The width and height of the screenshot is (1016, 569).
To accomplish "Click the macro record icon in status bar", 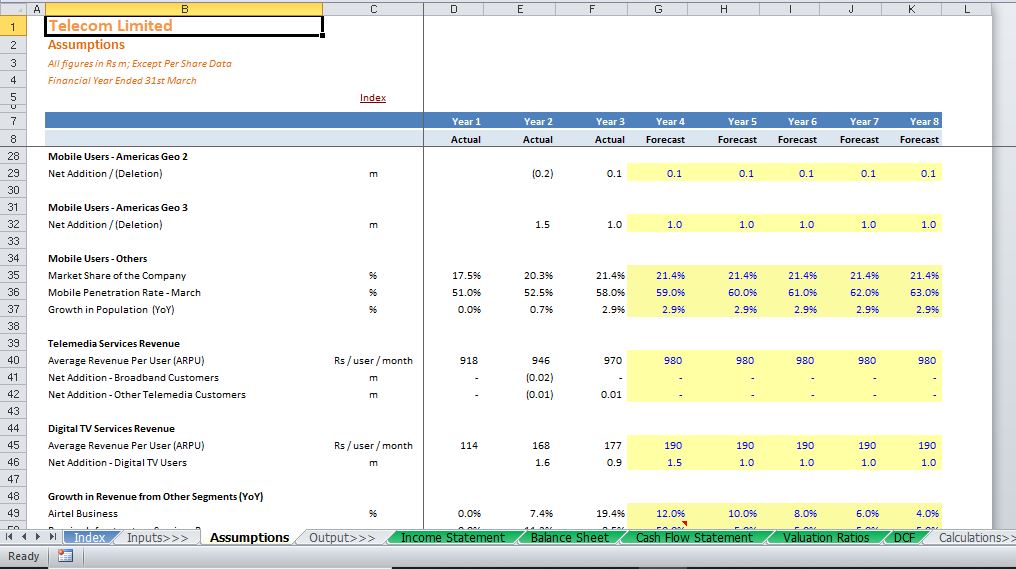I will tap(65, 556).
